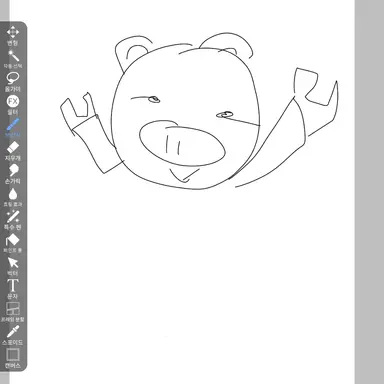This screenshot has height=384, width=384.
Task: Select the Frame Divider tool
Action: (x=13, y=312)
